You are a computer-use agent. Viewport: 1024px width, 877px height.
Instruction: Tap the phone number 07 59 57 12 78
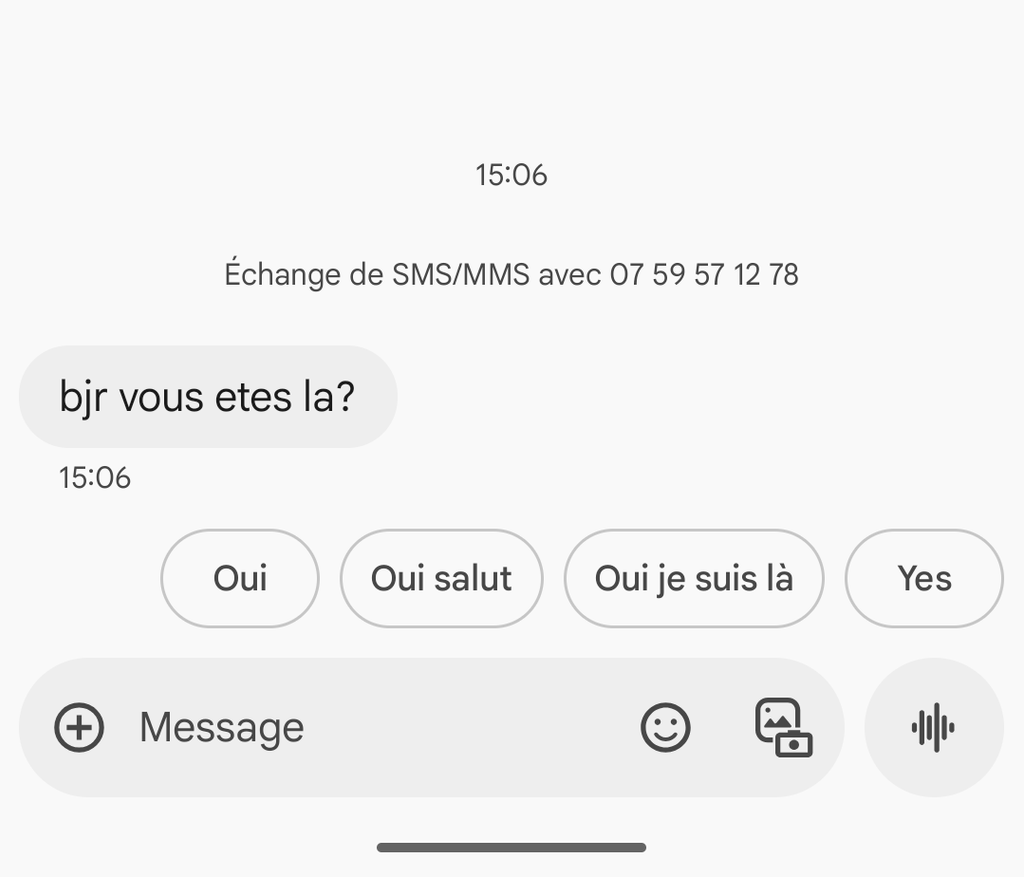[704, 274]
